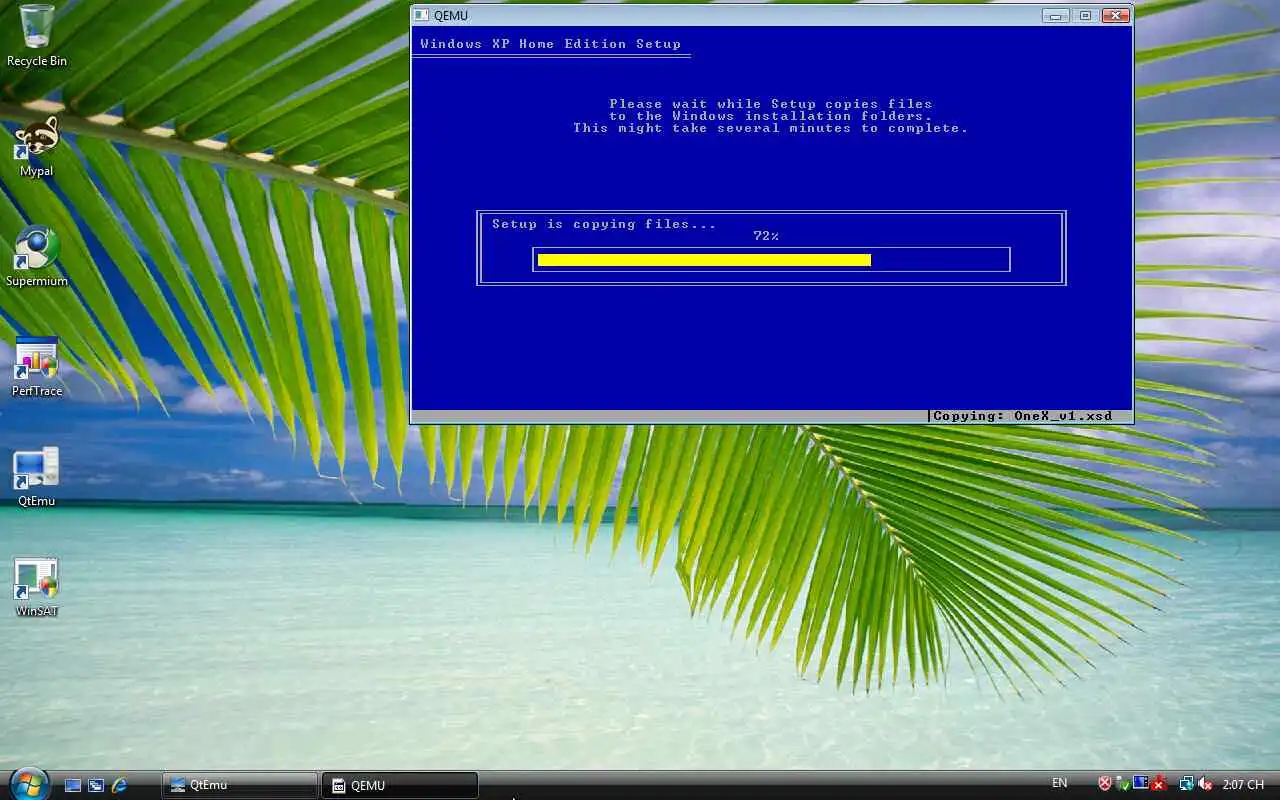Viewport: 1280px width, 800px height.
Task: Click the QEMU window title icon
Action: (x=421, y=15)
